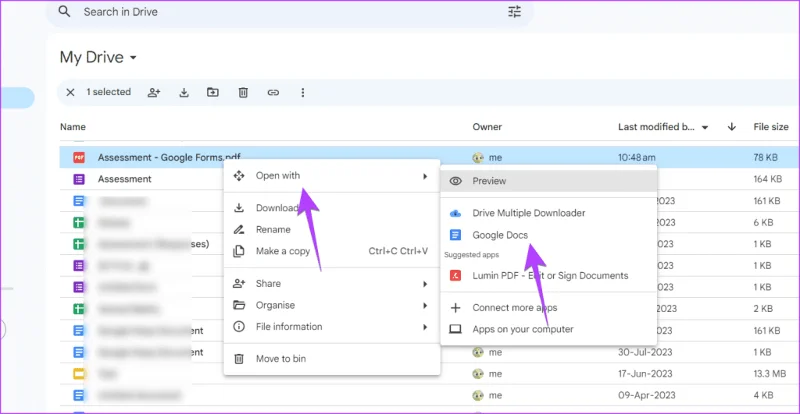Image resolution: width=800 pixels, height=414 pixels.
Task: Click the 164 KB file size cell
Action: click(x=767, y=179)
